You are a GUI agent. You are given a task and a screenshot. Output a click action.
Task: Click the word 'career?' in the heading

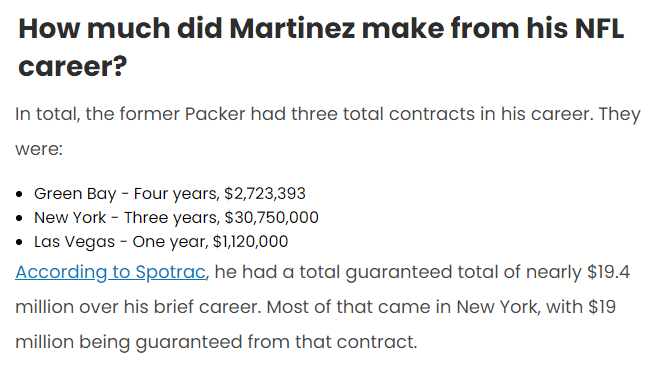click(73, 67)
